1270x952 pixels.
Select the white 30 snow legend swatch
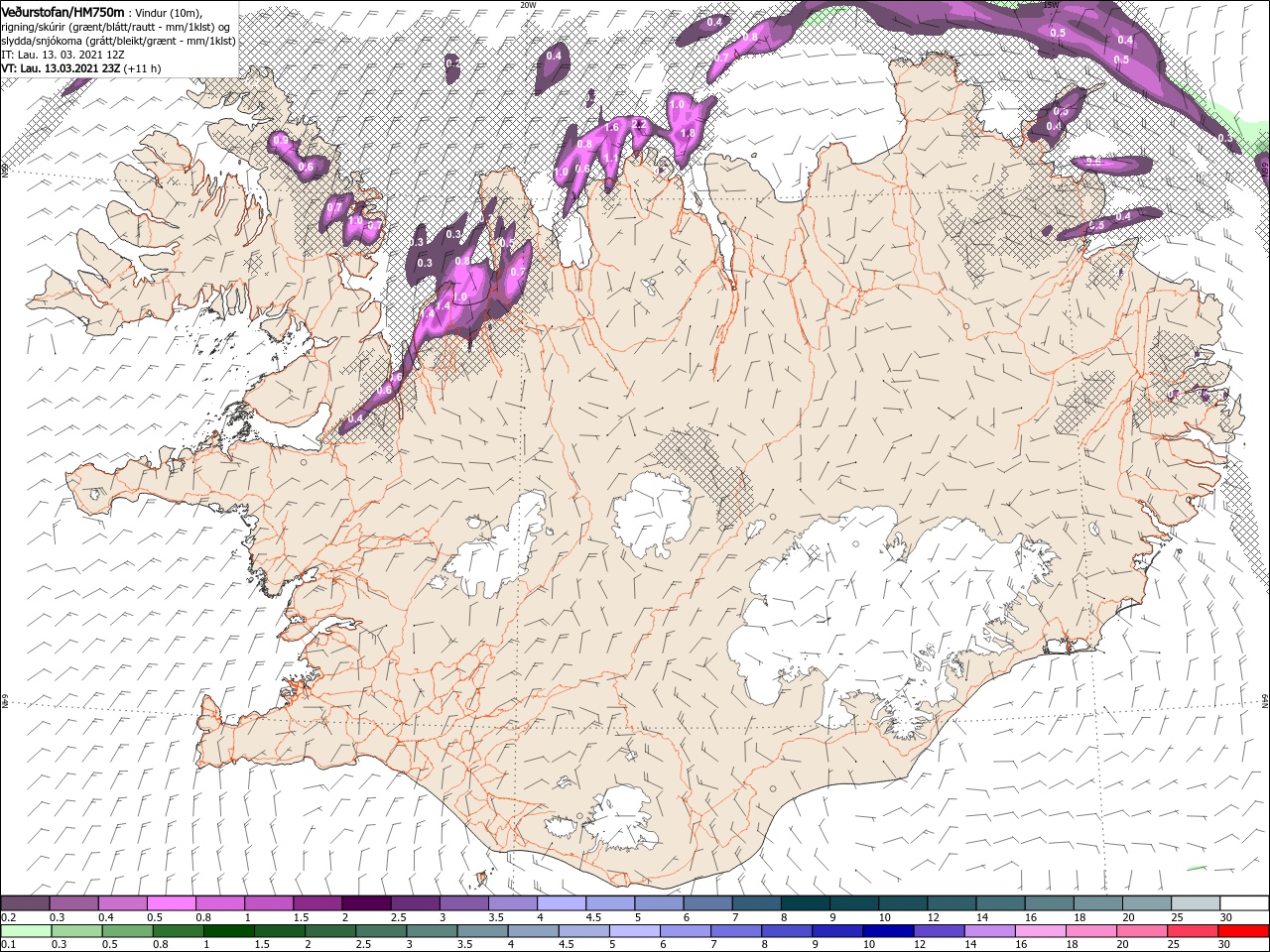(x=1244, y=903)
